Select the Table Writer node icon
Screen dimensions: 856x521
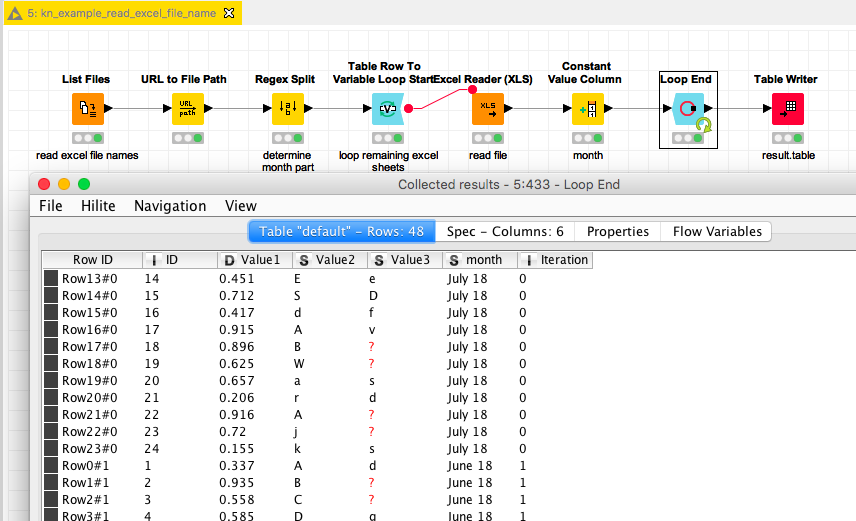click(x=787, y=109)
